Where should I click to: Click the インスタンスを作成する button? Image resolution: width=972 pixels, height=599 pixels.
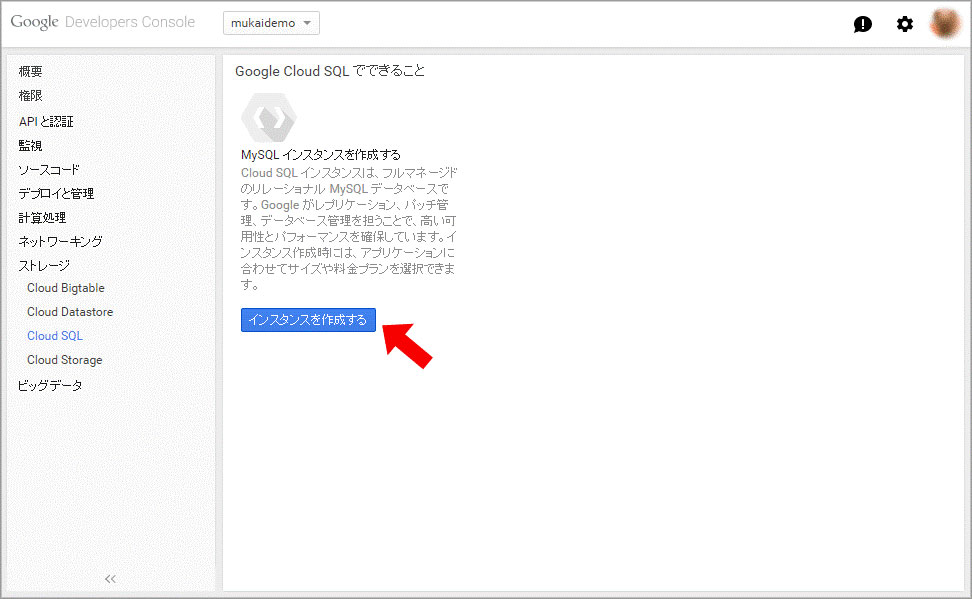(308, 320)
